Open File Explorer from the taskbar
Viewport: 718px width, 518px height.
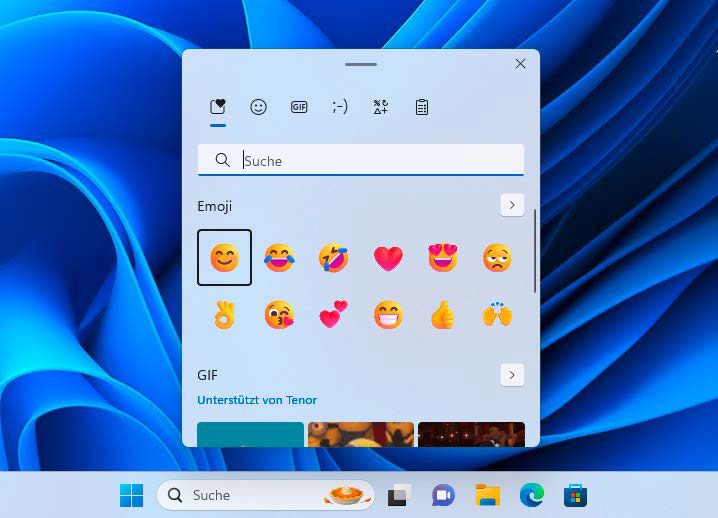pyautogui.click(x=487, y=495)
